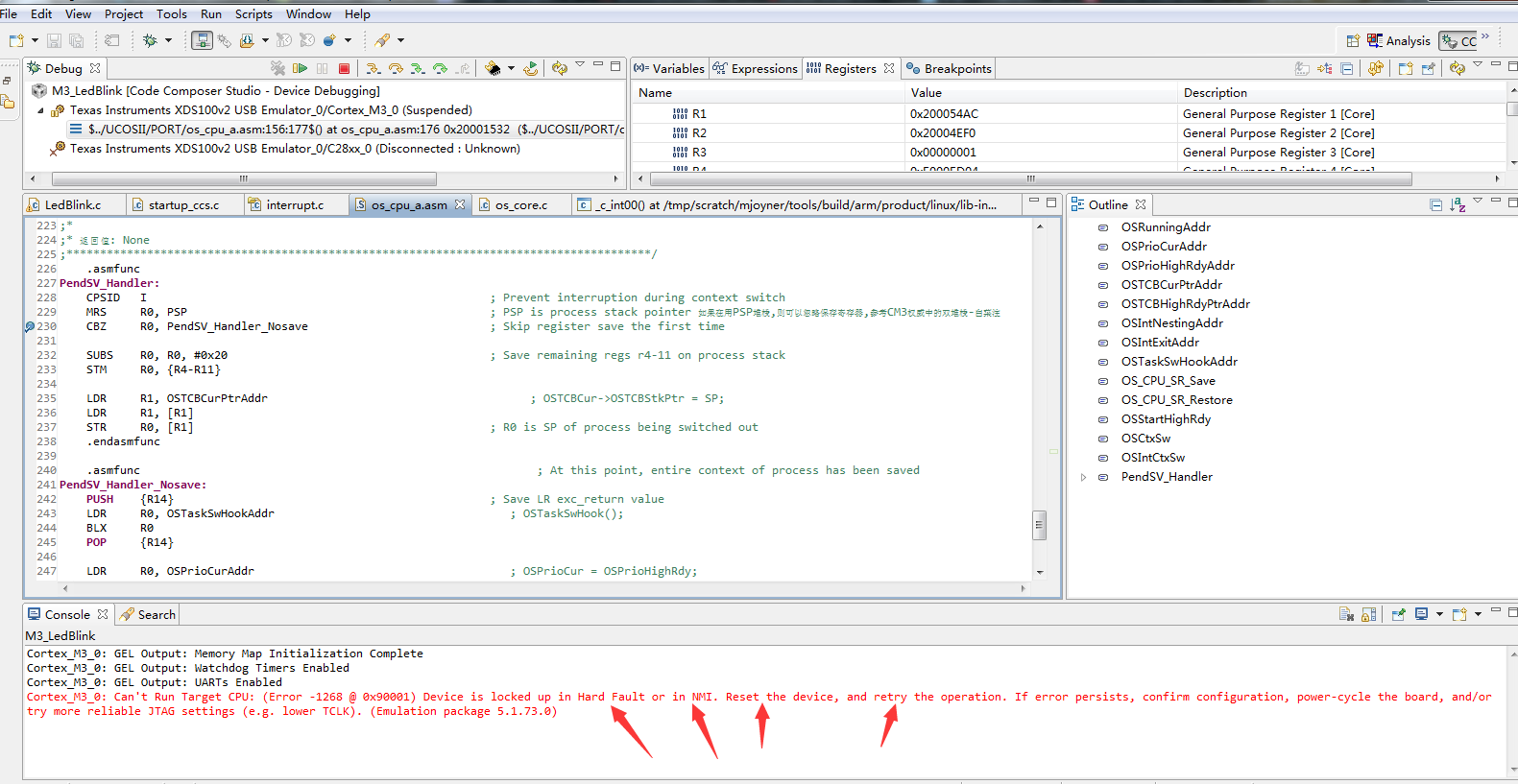
Task: Toggle Scroll Lock in the Console view
Action: [1368, 614]
